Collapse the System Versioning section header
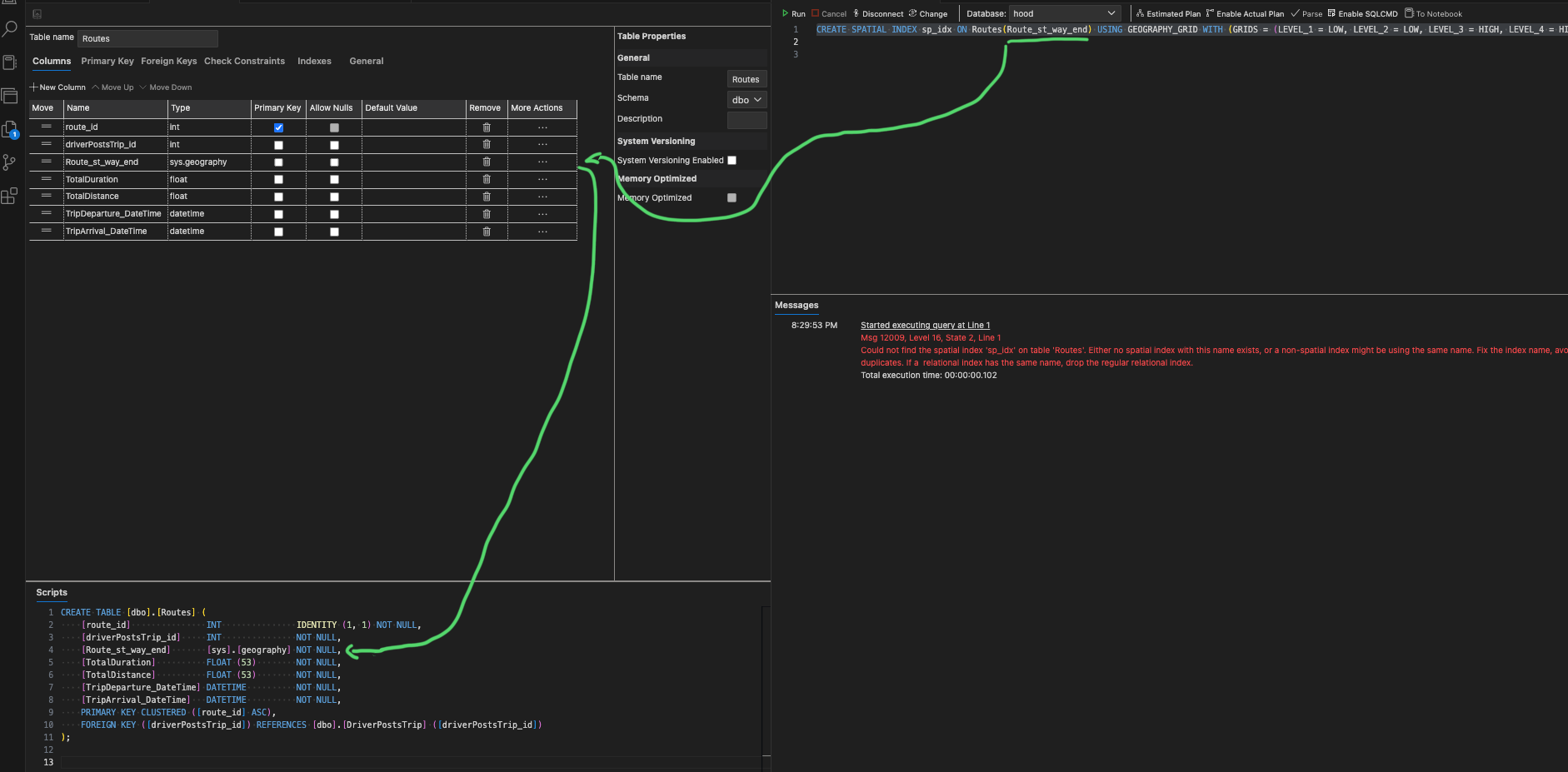The height and width of the screenshot is (772, 1568). [692, 141]
